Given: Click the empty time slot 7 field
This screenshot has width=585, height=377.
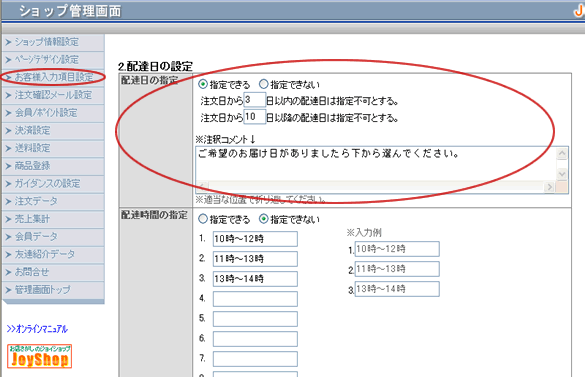Looking at the screenshot, I should point(255,359).
